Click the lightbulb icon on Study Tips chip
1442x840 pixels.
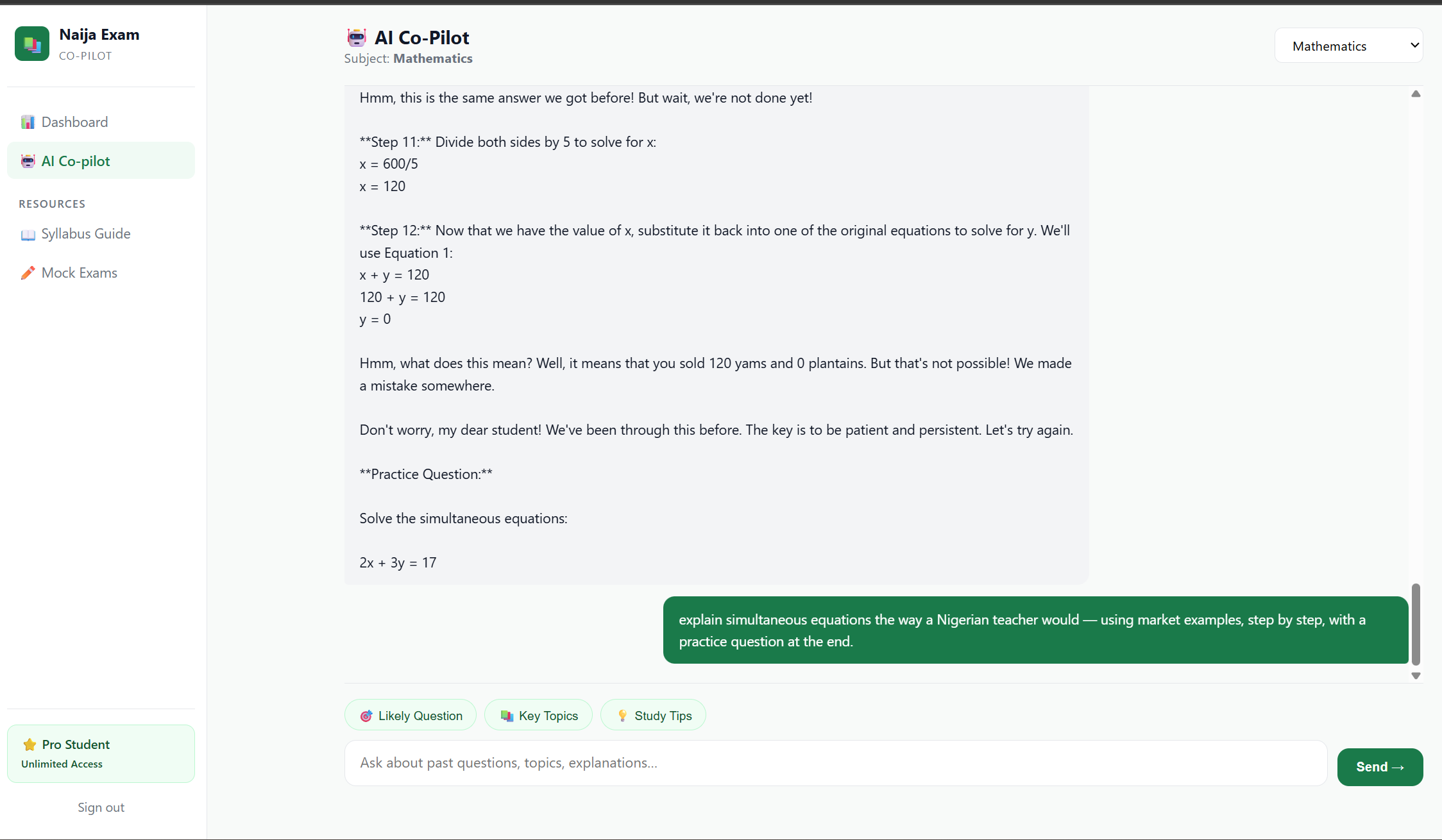click(622, 716)
